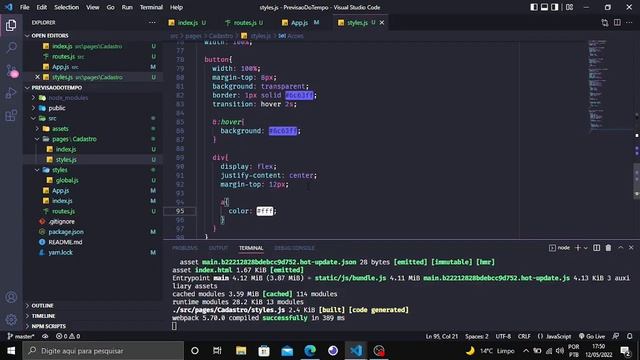Click the #fff color value on line 95
This screenshot has height=360, width=640.
point(264,211)
